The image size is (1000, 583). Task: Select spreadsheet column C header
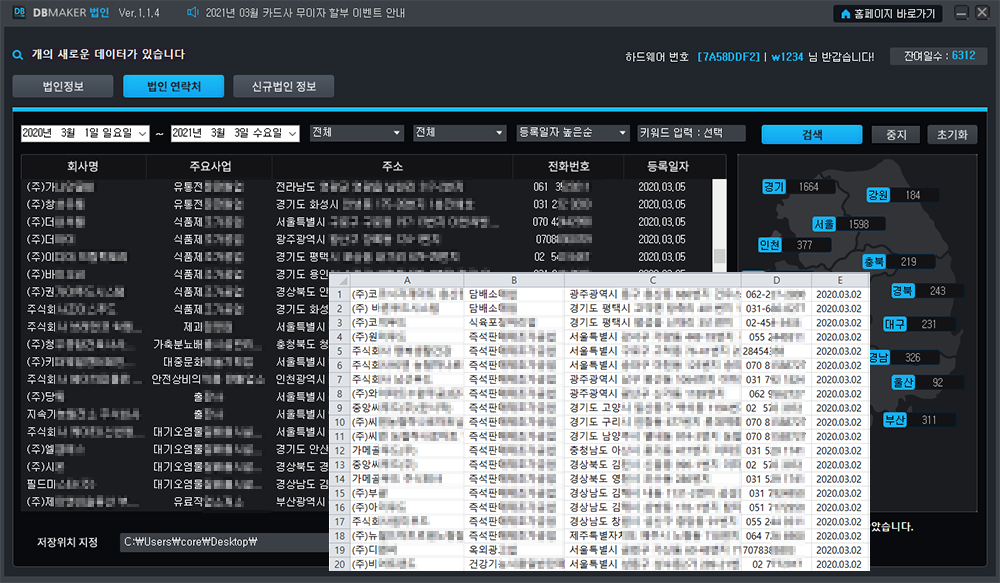(652, 280)
